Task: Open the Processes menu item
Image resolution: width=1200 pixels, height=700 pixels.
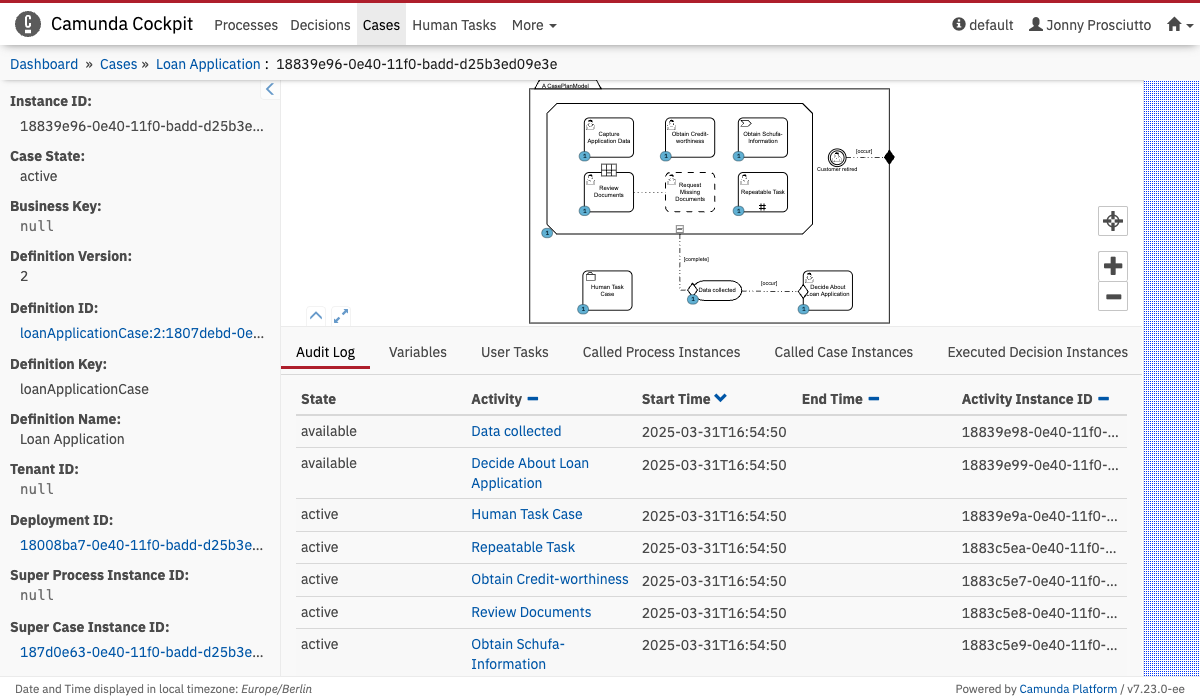Action: click(x=246, y=25)
